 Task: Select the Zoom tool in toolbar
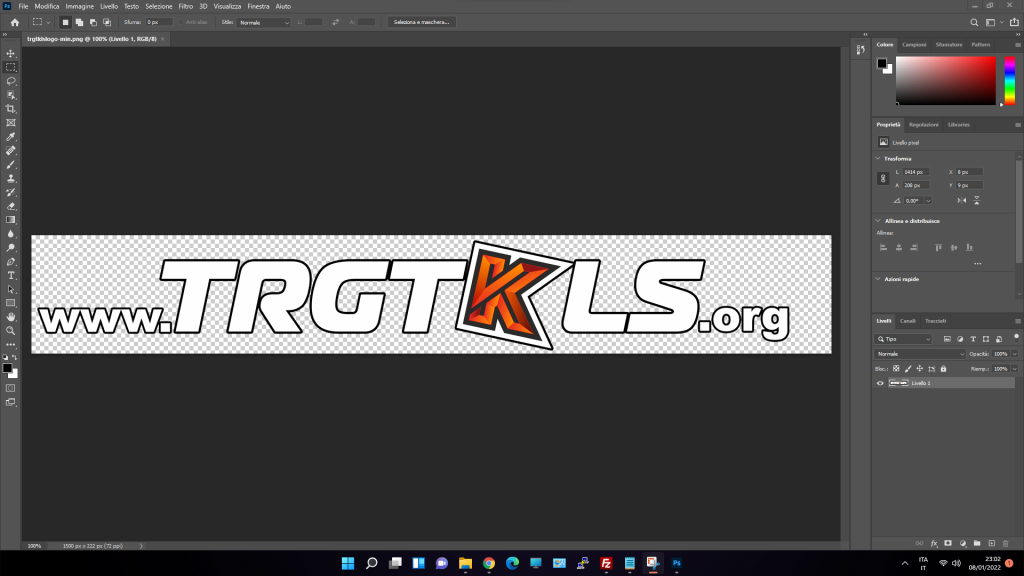[11, 330]
